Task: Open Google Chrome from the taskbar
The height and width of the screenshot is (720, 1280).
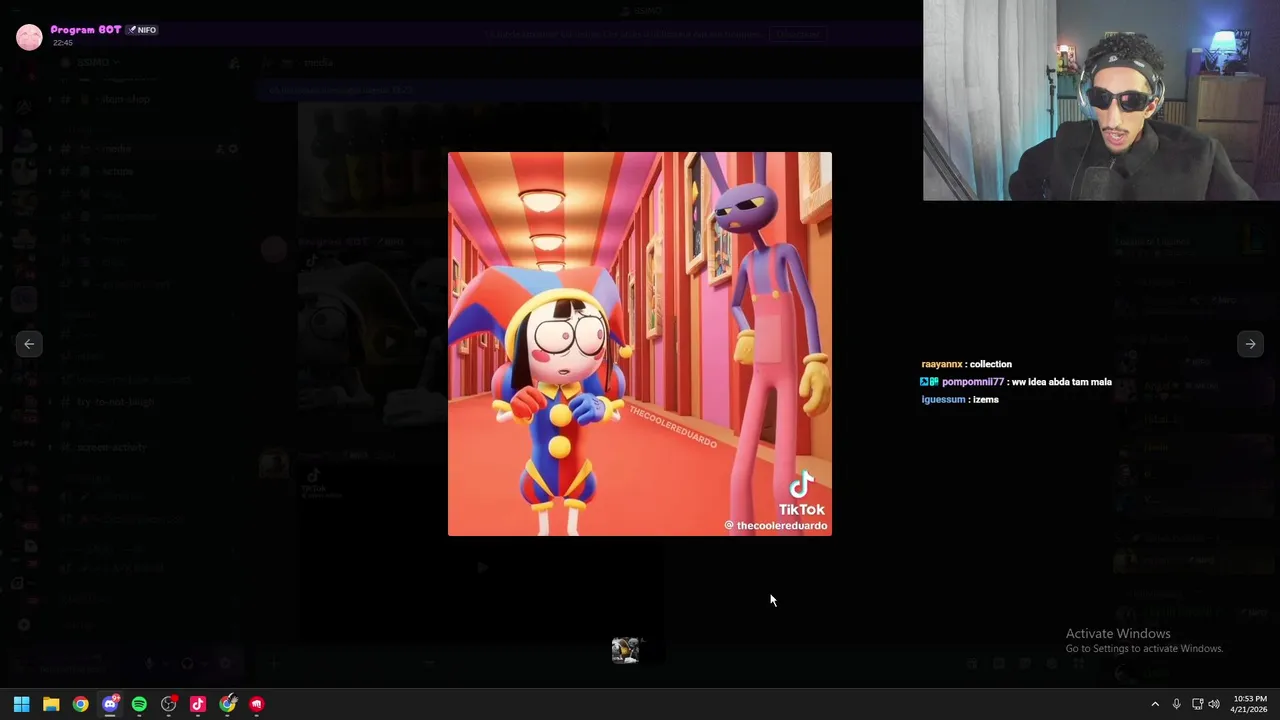Action: 80,704
